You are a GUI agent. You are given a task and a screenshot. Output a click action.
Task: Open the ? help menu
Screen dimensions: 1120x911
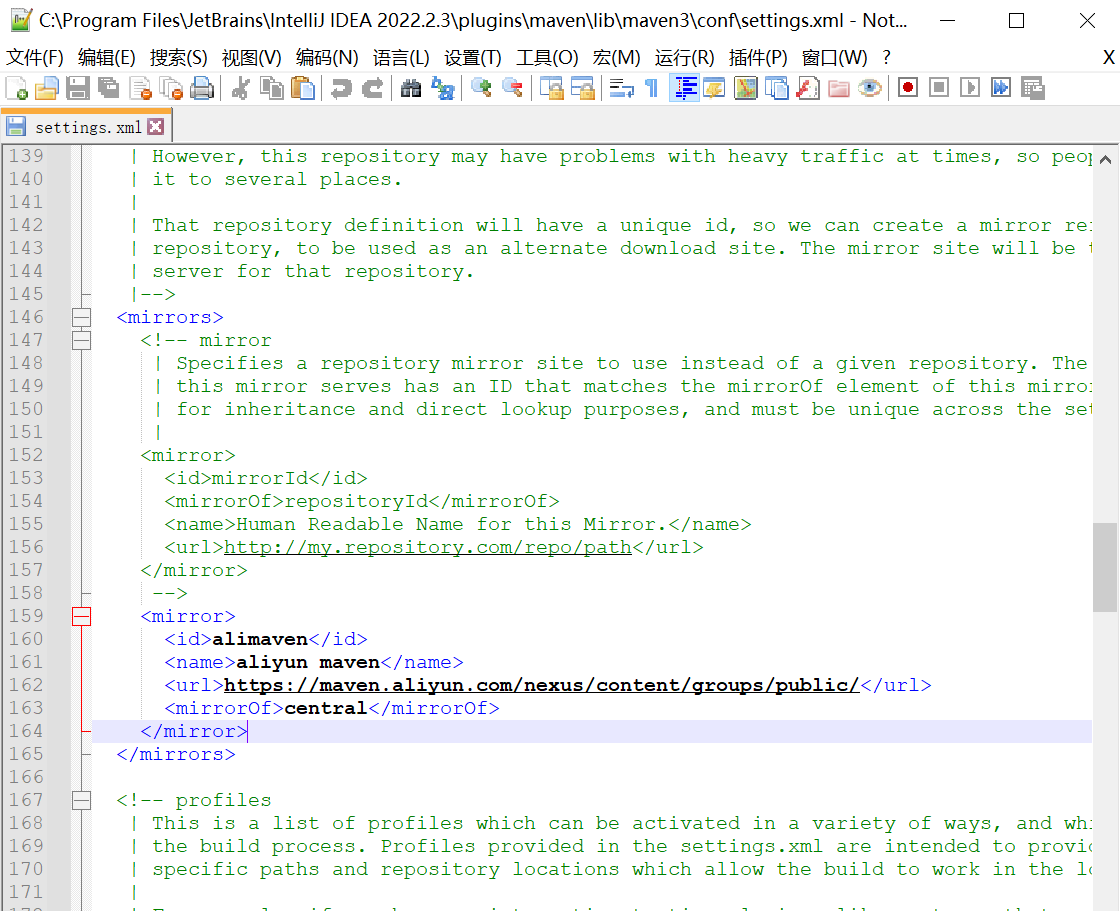pyautogui.click(x=886, y=57)
